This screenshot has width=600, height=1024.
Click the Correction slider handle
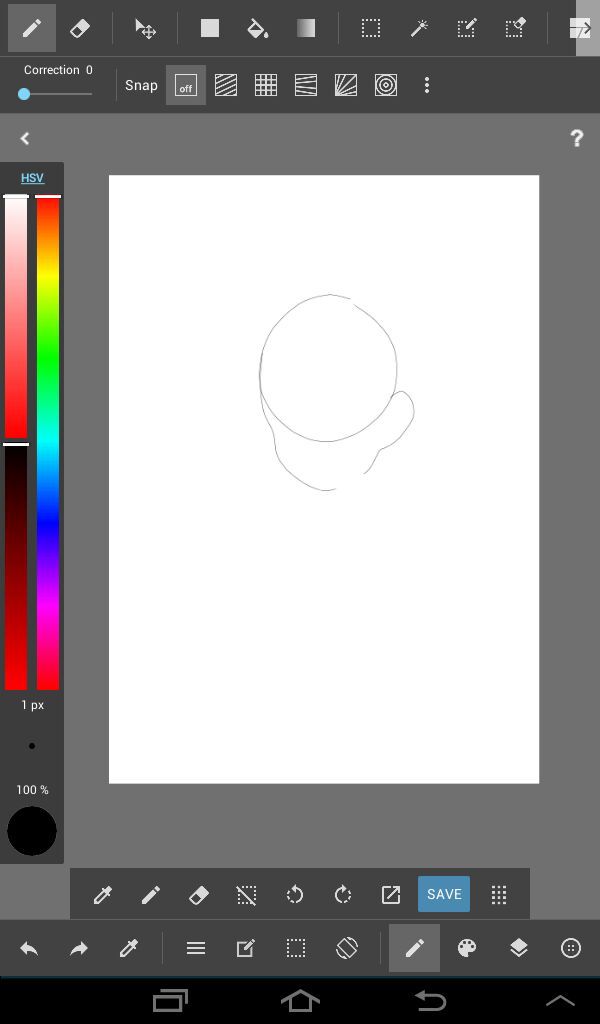pyautogui.click(x=24, y=94)
